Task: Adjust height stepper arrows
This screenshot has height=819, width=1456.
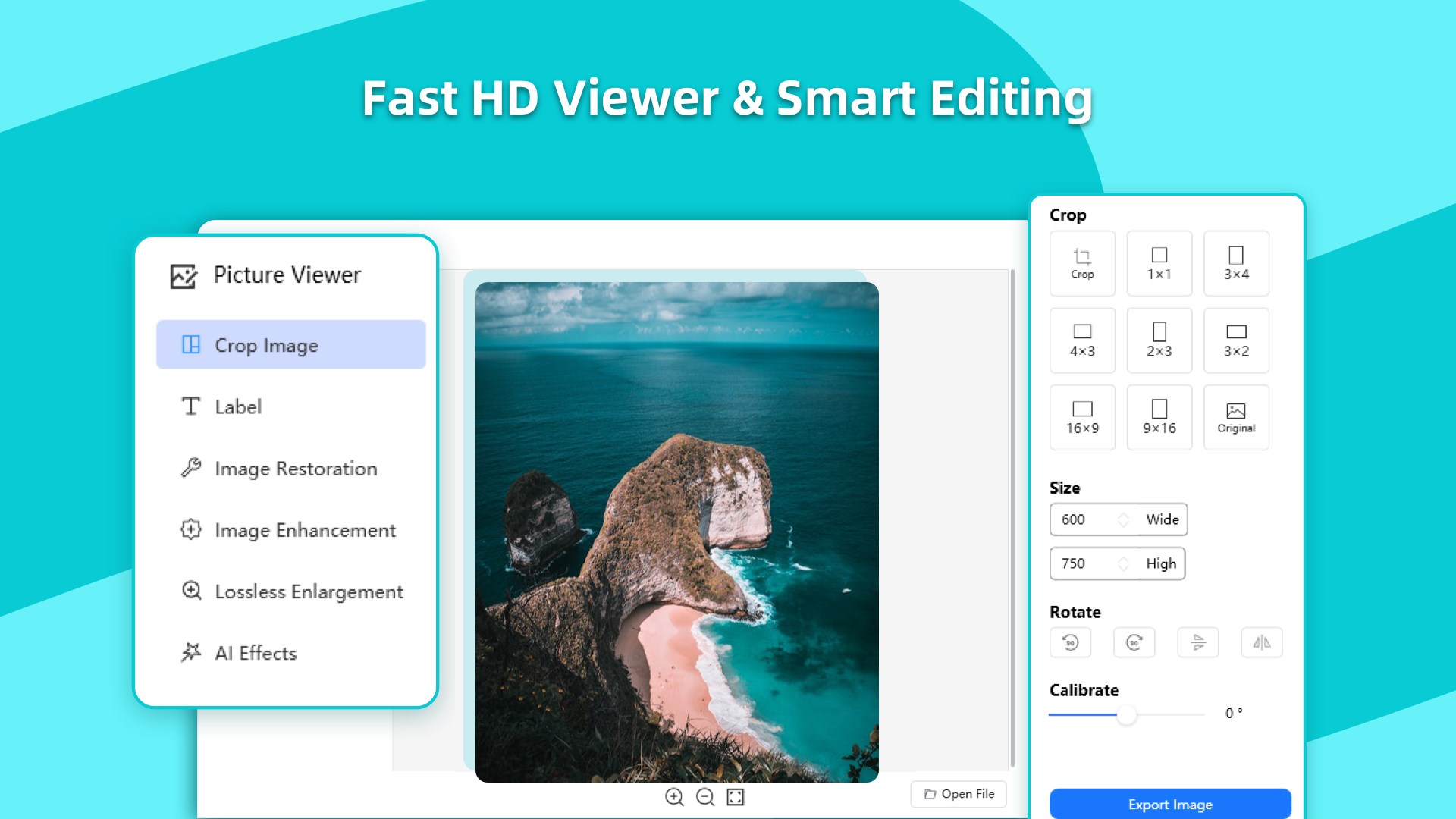Action: (x=1123, y=563)
